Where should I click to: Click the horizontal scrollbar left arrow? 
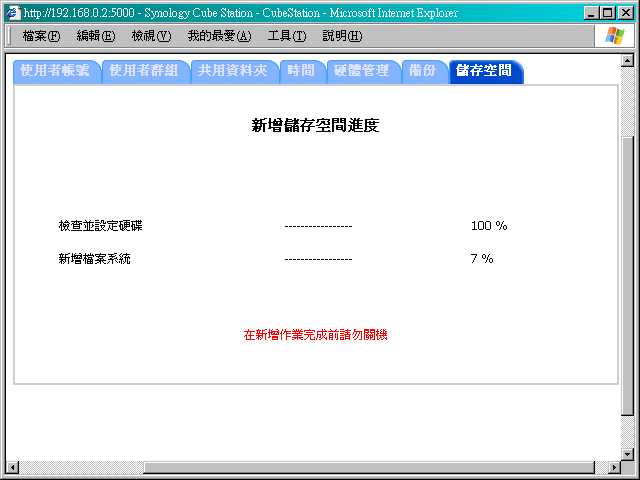pos(13,467)
